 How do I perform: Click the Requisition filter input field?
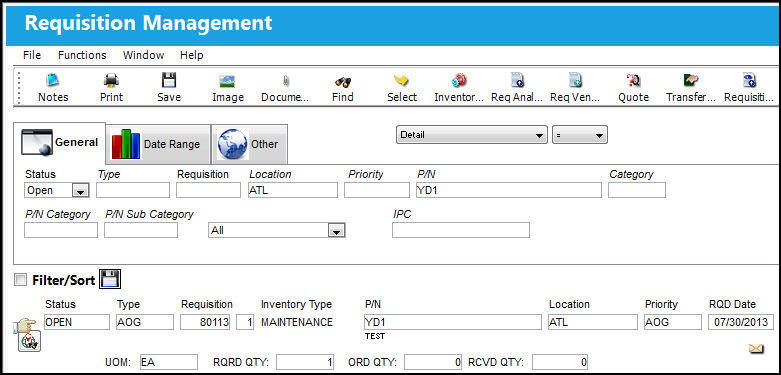tap(208, 190)
